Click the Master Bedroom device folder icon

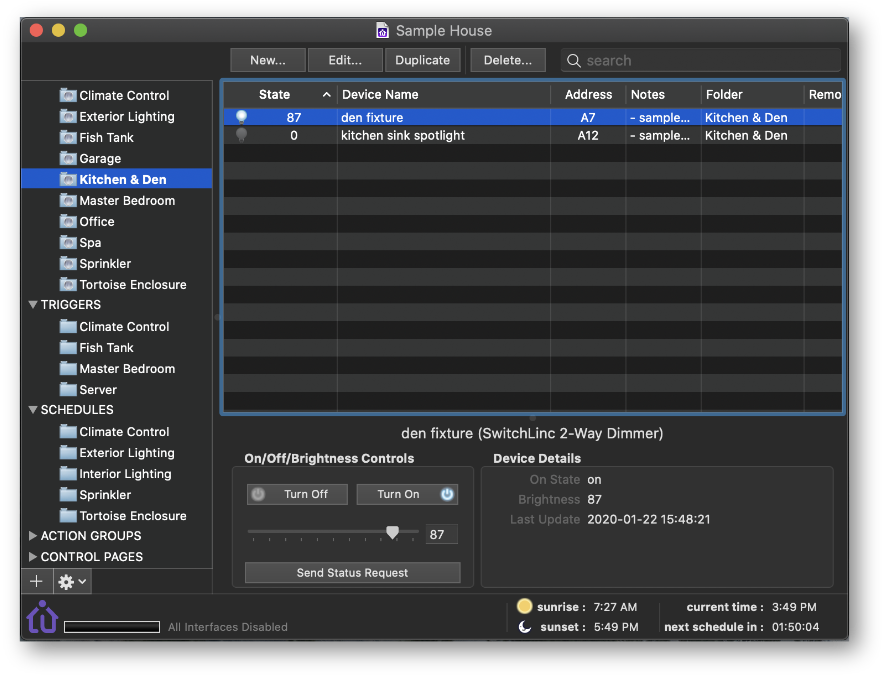pos(68,200)
